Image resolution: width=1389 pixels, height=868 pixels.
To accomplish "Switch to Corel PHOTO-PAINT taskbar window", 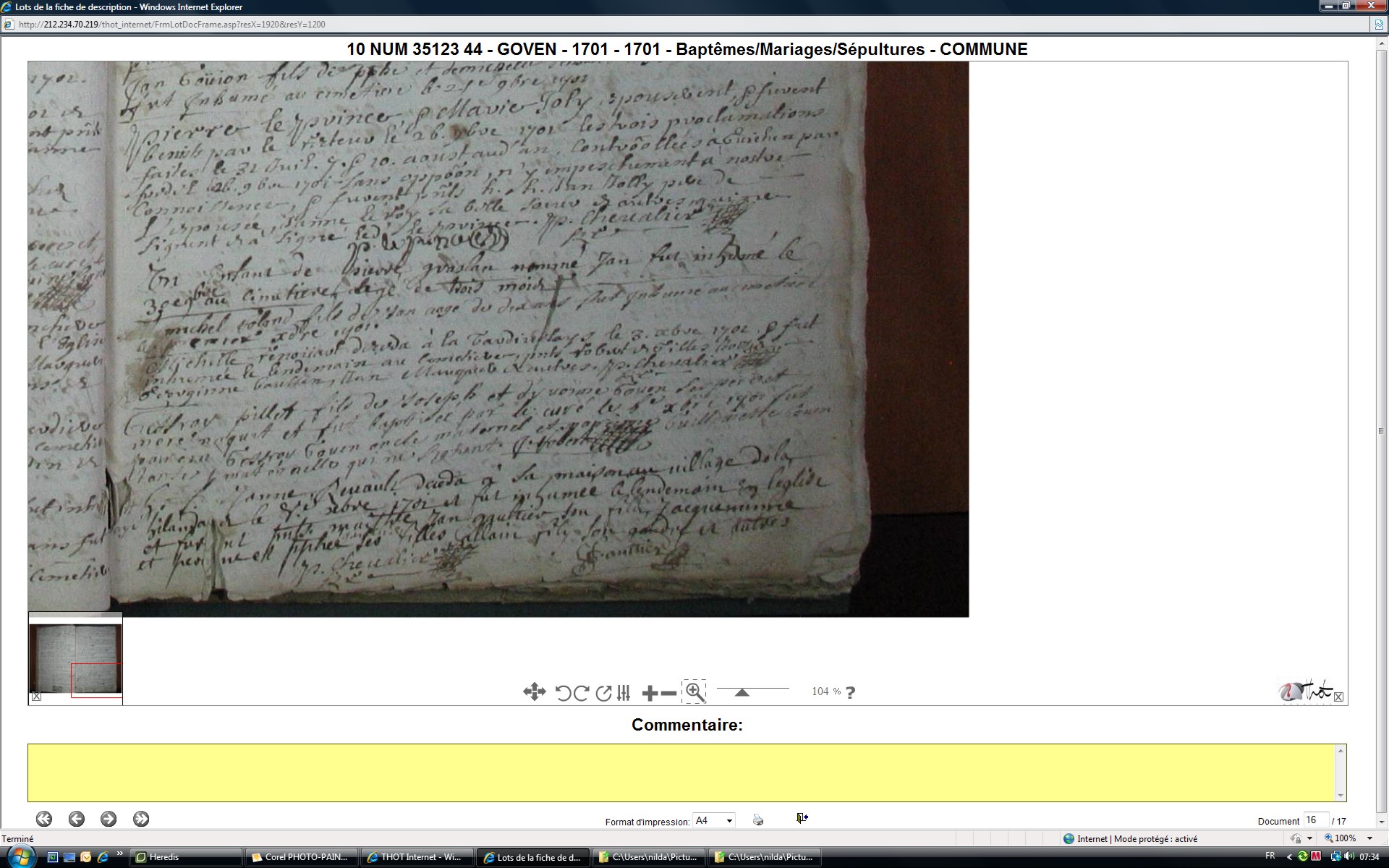I will pos(300,857).
